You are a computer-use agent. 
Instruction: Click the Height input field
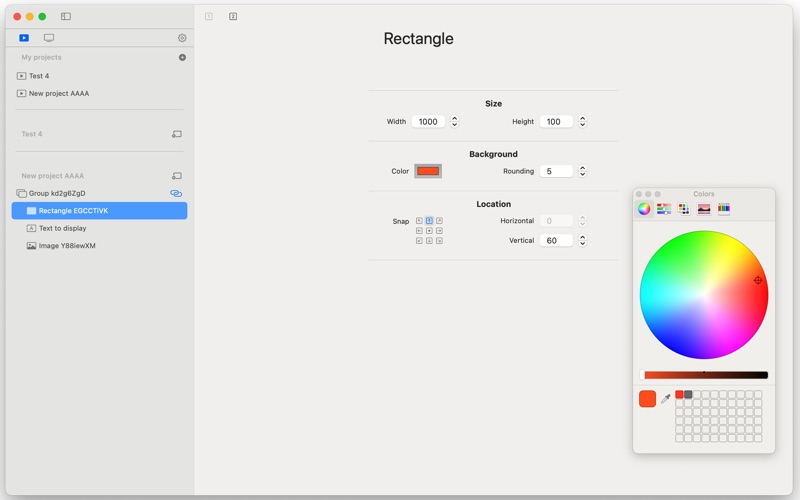556,121
